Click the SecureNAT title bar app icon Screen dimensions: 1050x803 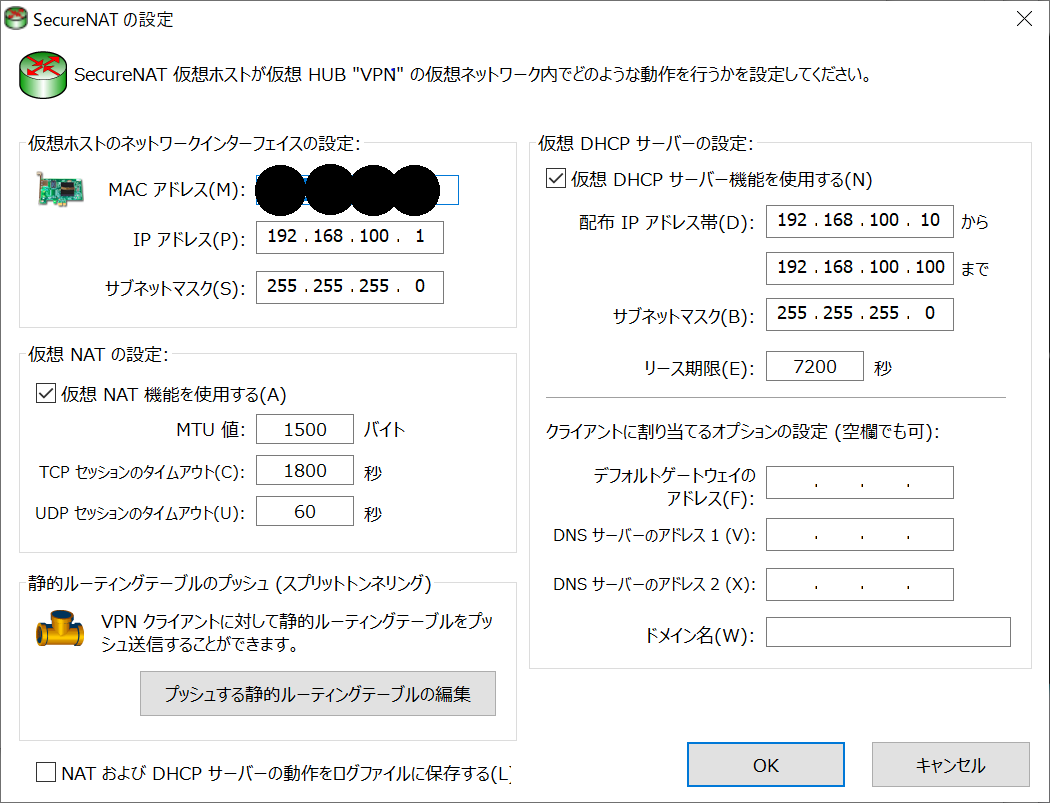[x=16, y=18]
